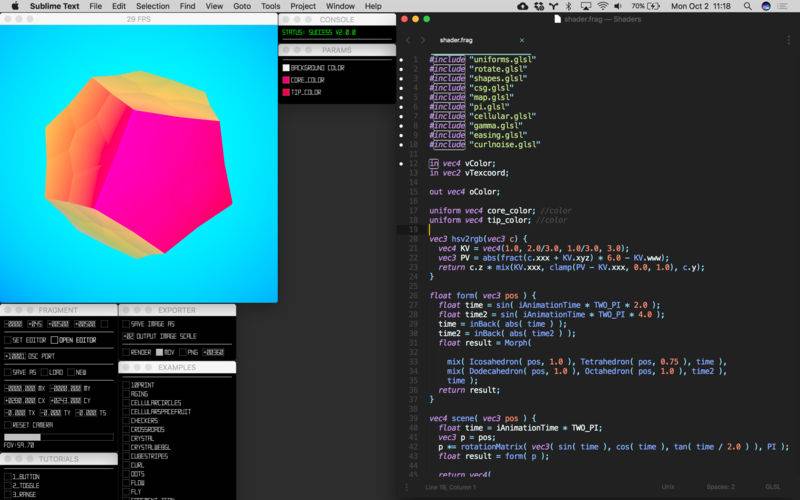Open the battery status indicator

coord(646,6)
